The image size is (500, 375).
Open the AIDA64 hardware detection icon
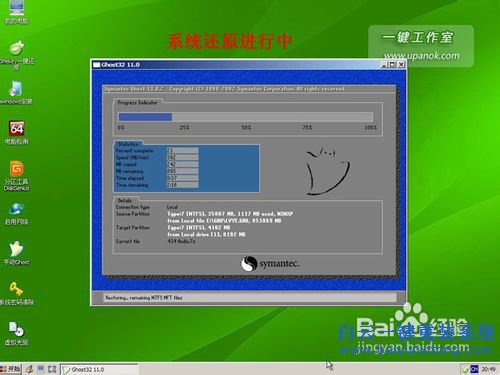click(x=17, y=132)
